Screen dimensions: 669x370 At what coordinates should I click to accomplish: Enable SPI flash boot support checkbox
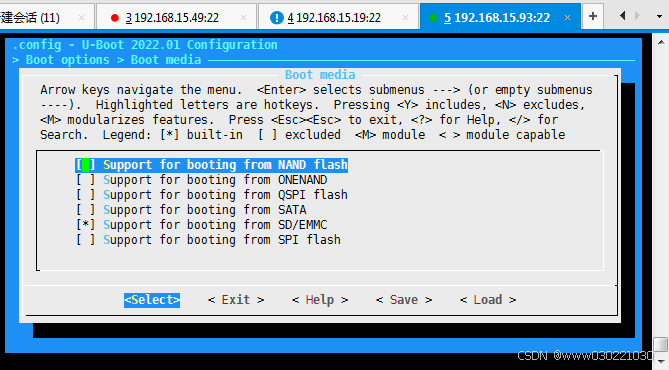(x=85, y=239)
